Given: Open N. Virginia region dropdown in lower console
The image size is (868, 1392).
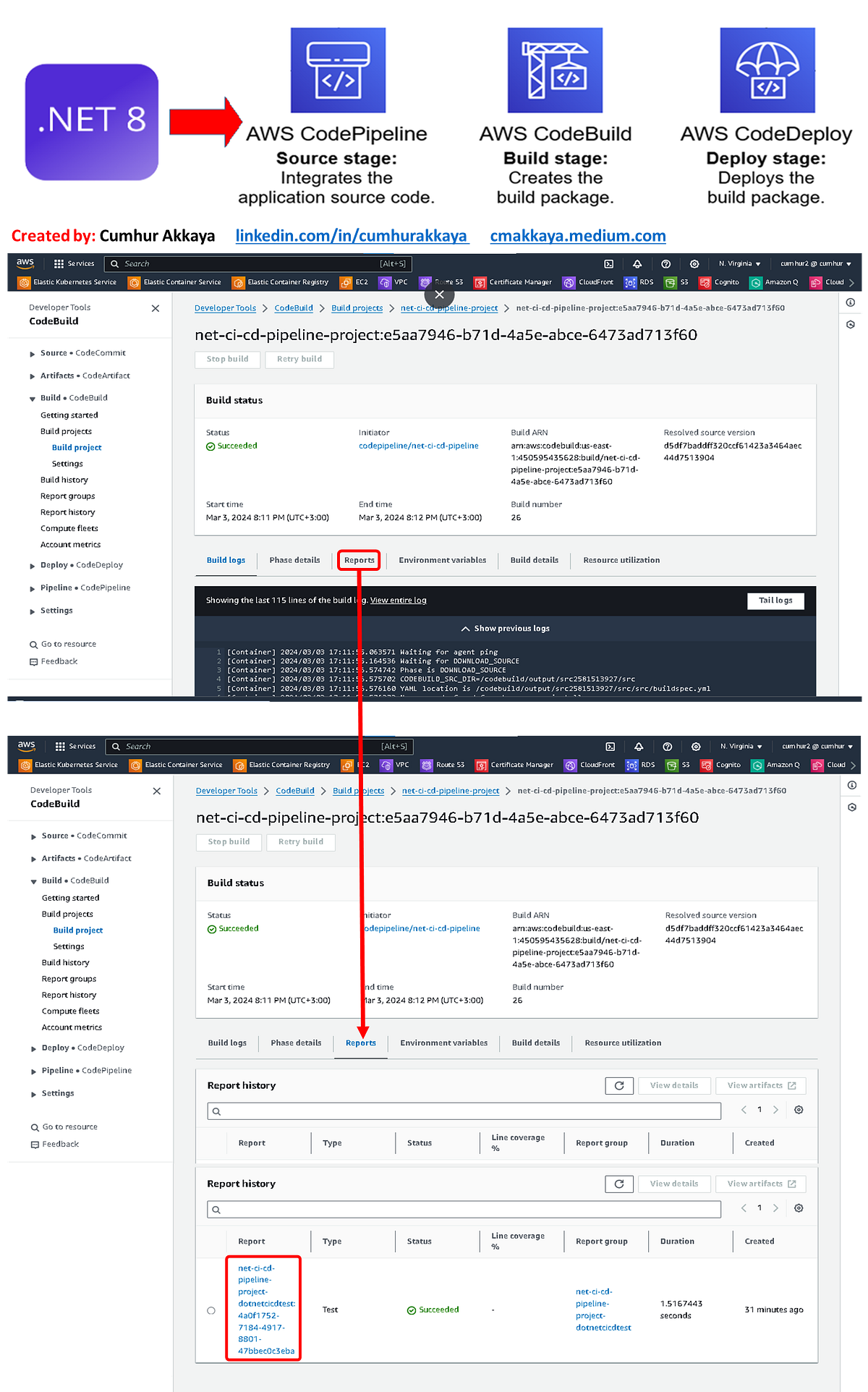Looking at the screenshot, I should [x=742, y=746].
